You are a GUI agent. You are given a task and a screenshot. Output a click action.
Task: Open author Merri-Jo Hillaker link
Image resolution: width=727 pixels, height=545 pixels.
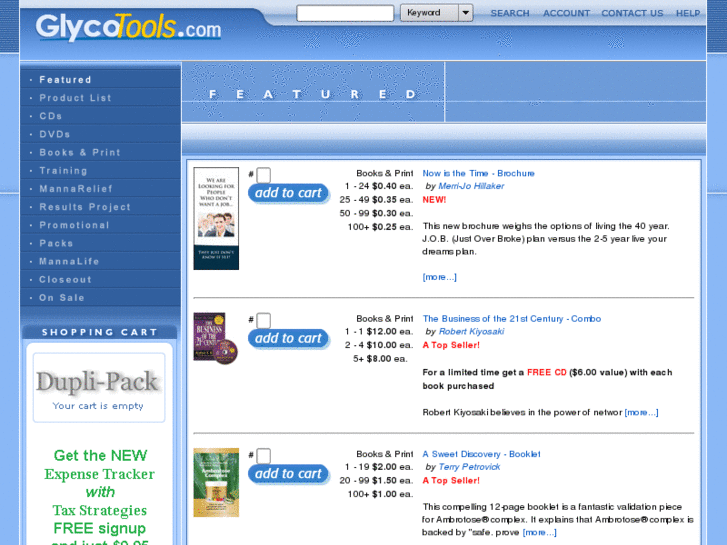pyautogui.click(x=471, y=186)
